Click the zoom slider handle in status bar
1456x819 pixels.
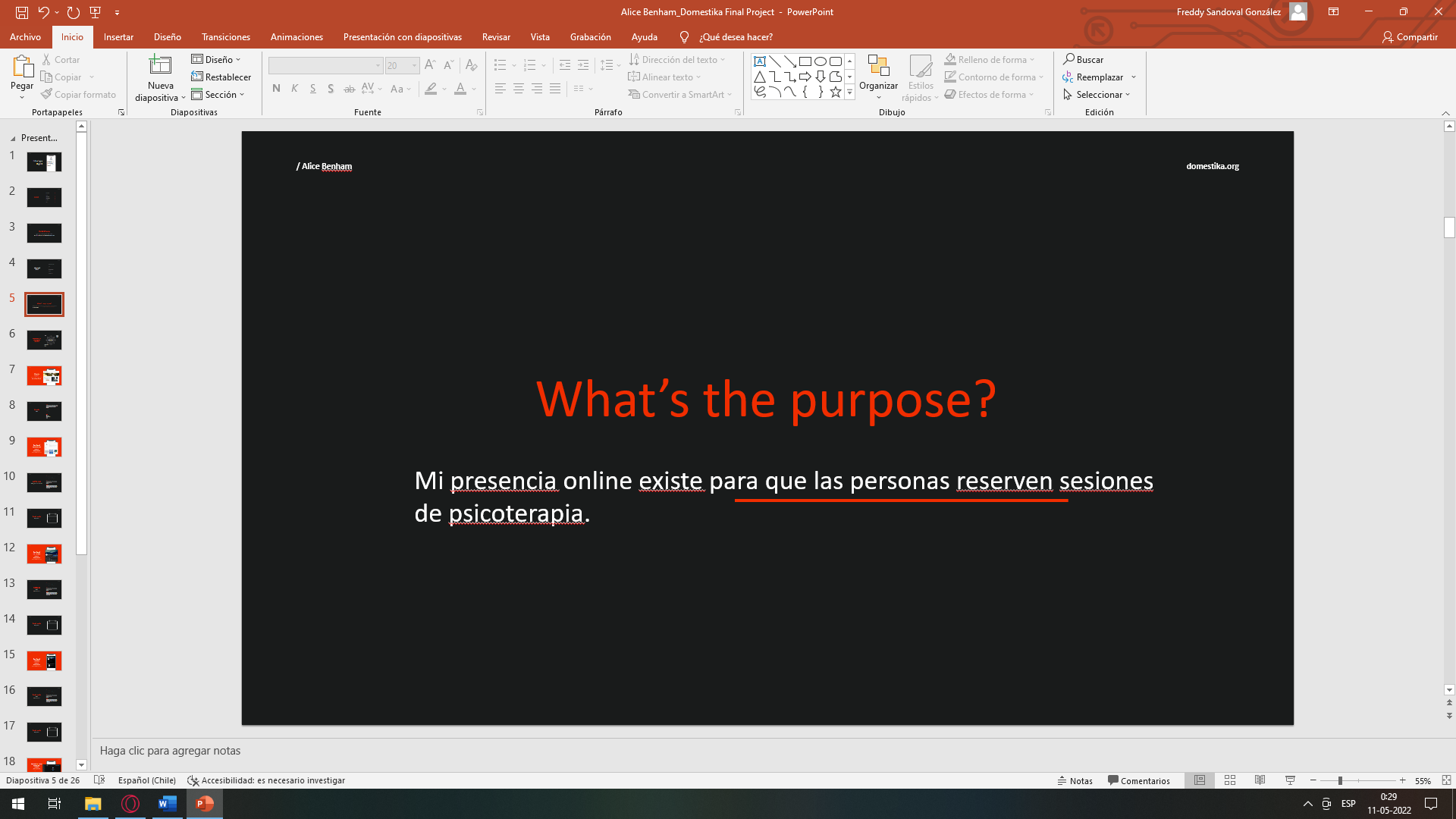point(1340,780)
